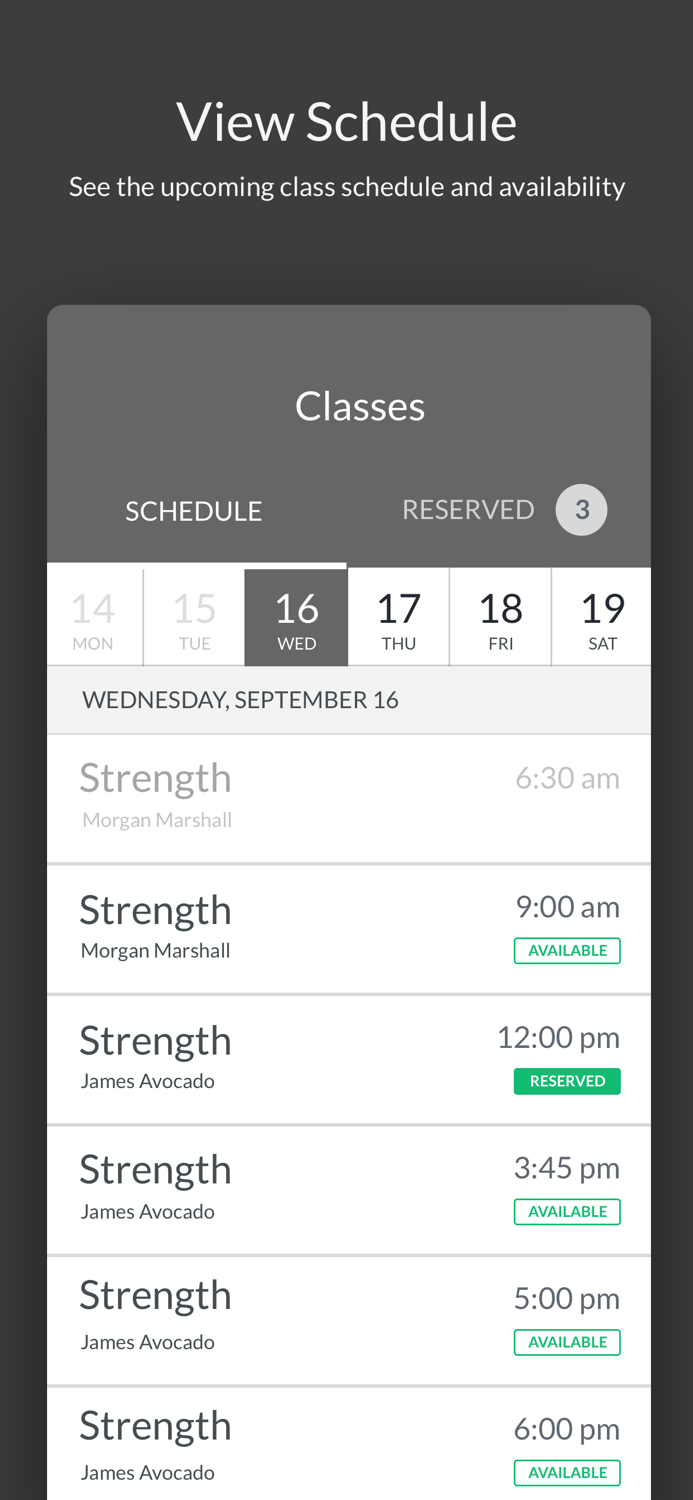Tap Available badge for 6:00 pm class
This screenshot has height=1500, width=693.
coord(567,1473)
